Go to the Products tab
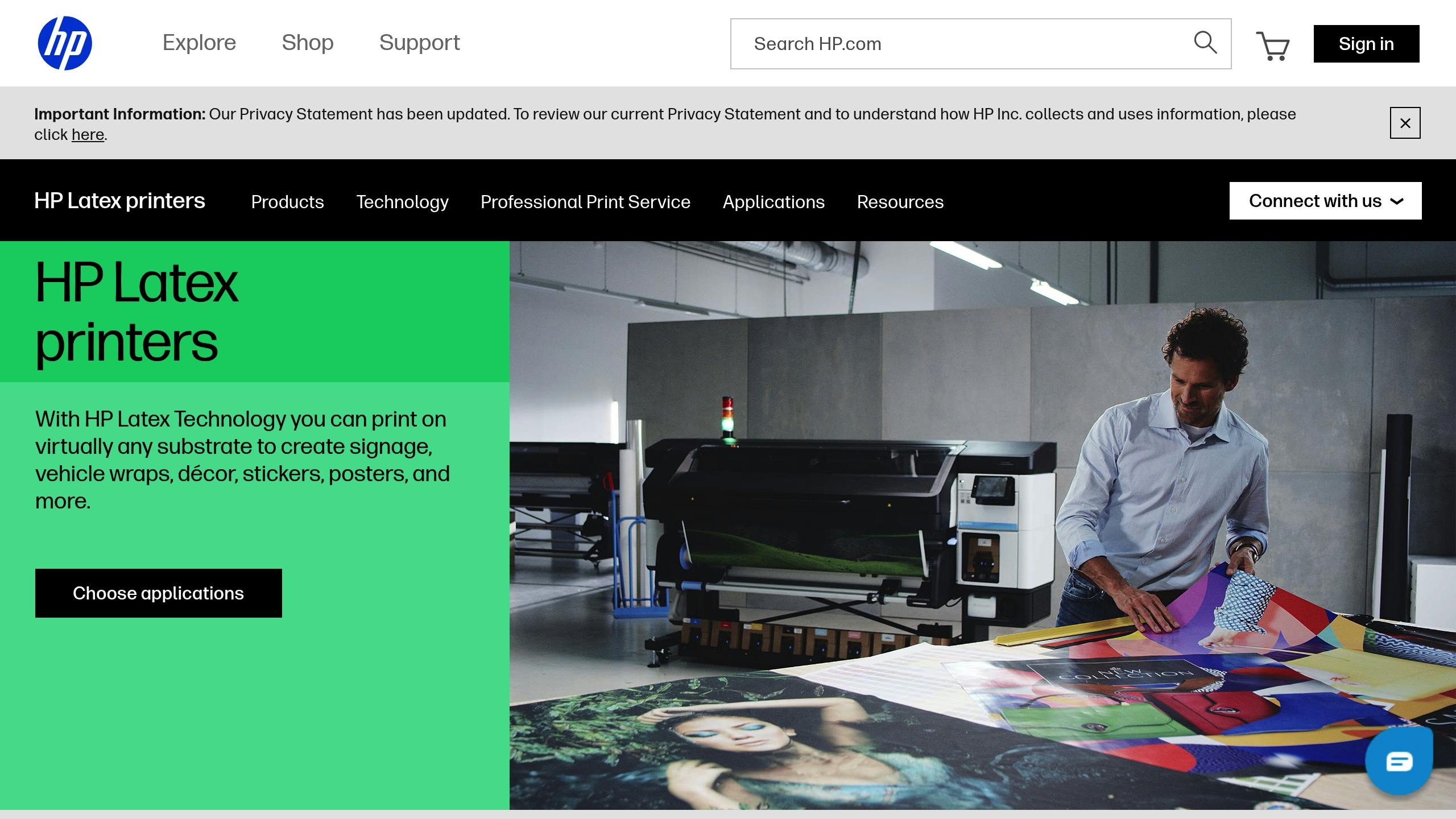Viewport: 1456px width, 819px height. tap(287, 202)
